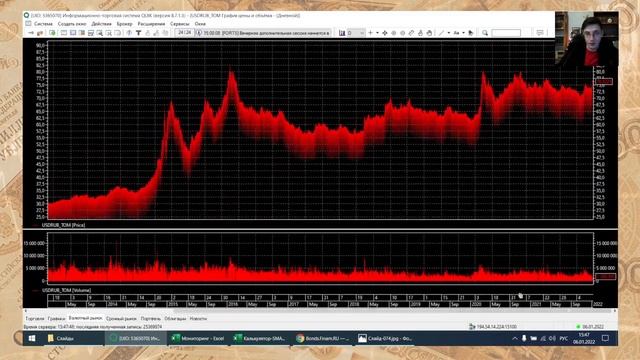640x360 pixels.
Task: Click the green connection indicator with date
Action: click(x=590, y=327)
